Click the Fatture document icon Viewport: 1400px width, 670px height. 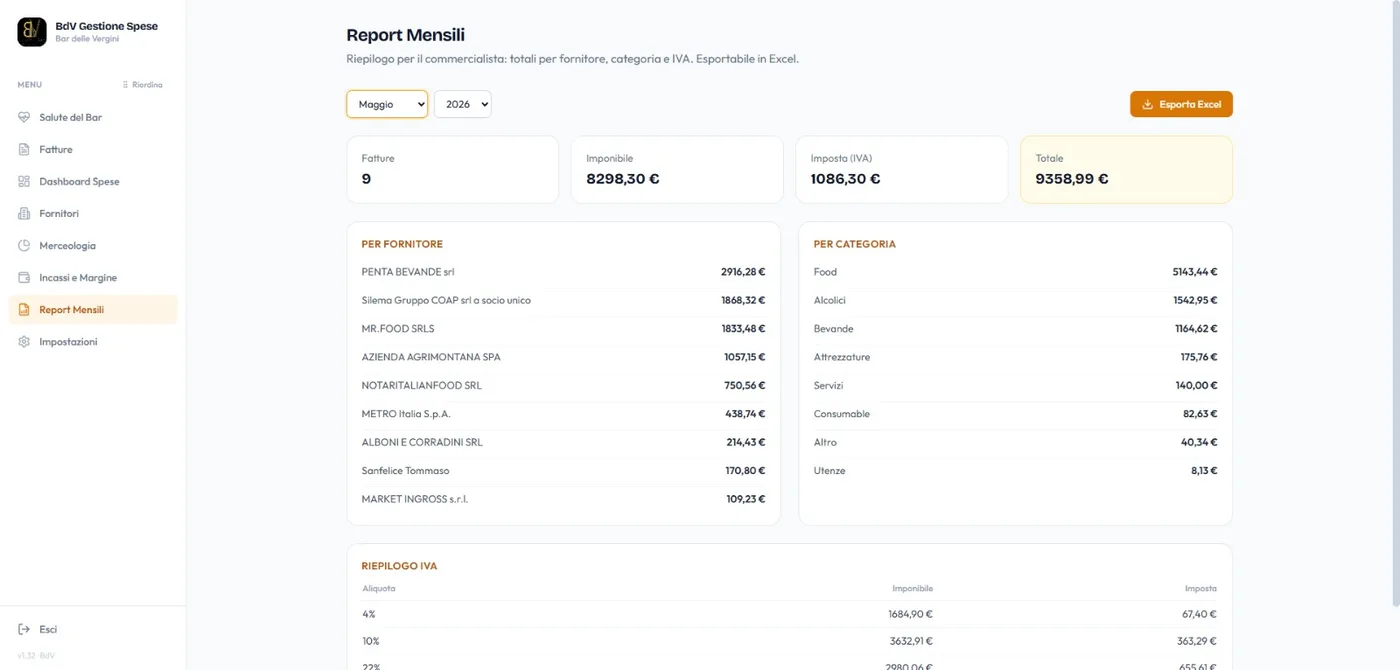point(24,149)
